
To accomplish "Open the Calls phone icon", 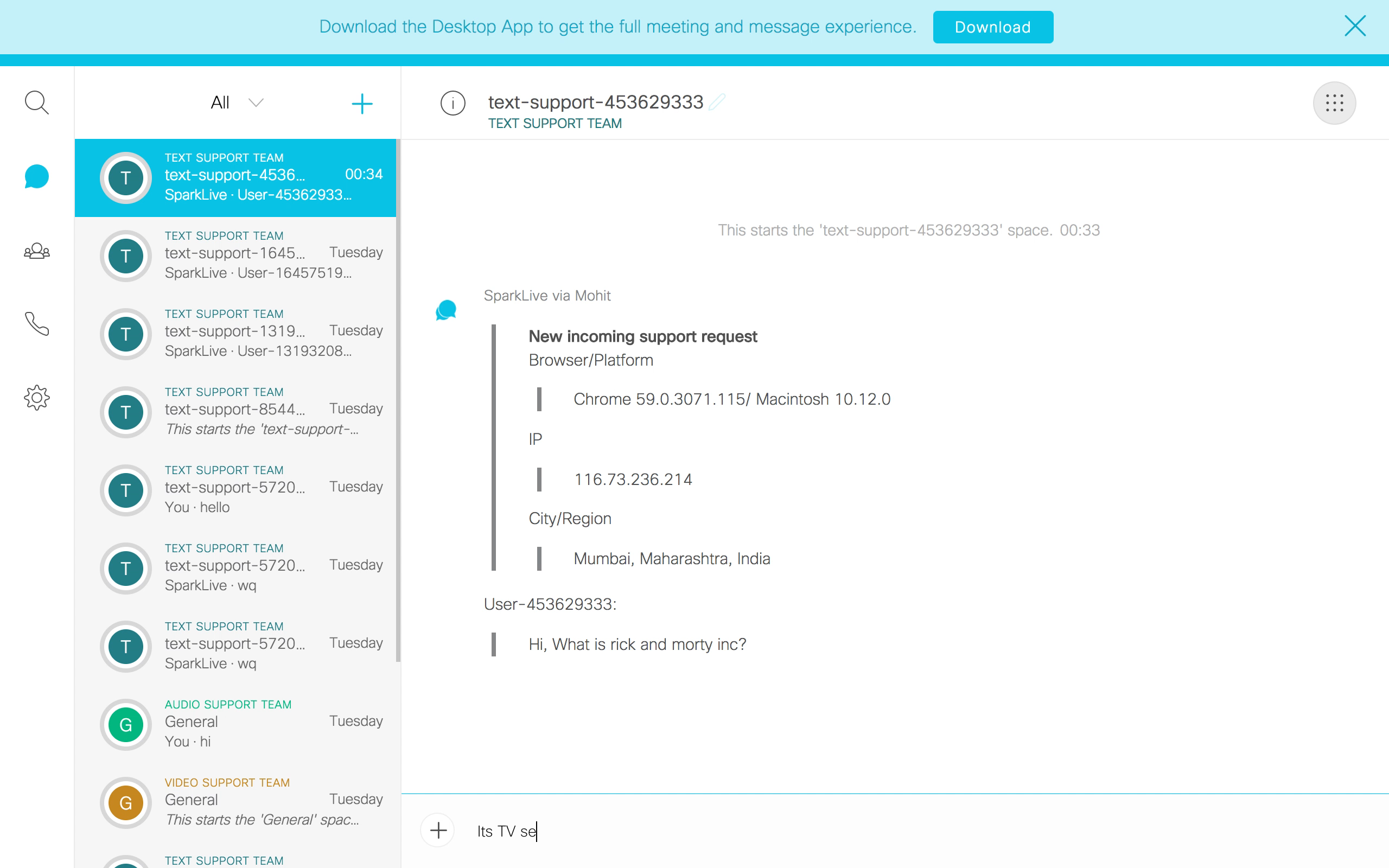I will click(x=37, y=324).
